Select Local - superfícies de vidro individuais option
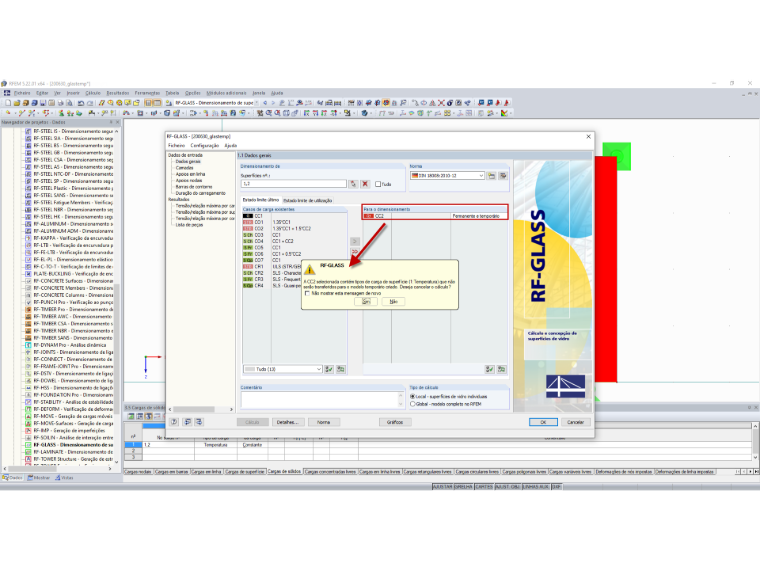The height and width of the screenshot is (570, 760). (412, 396)
